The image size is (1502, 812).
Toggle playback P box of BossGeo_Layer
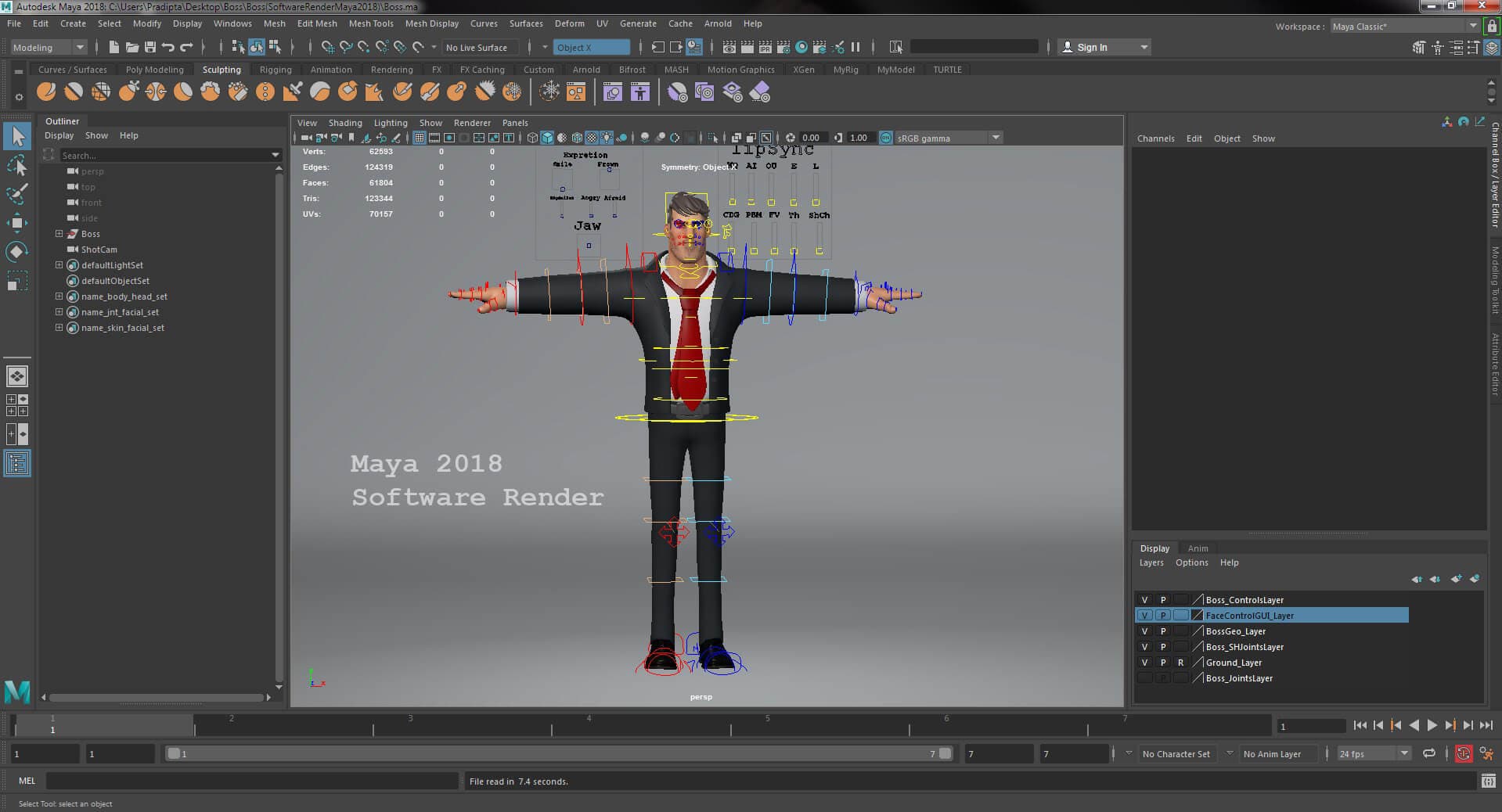[1163, 631]
